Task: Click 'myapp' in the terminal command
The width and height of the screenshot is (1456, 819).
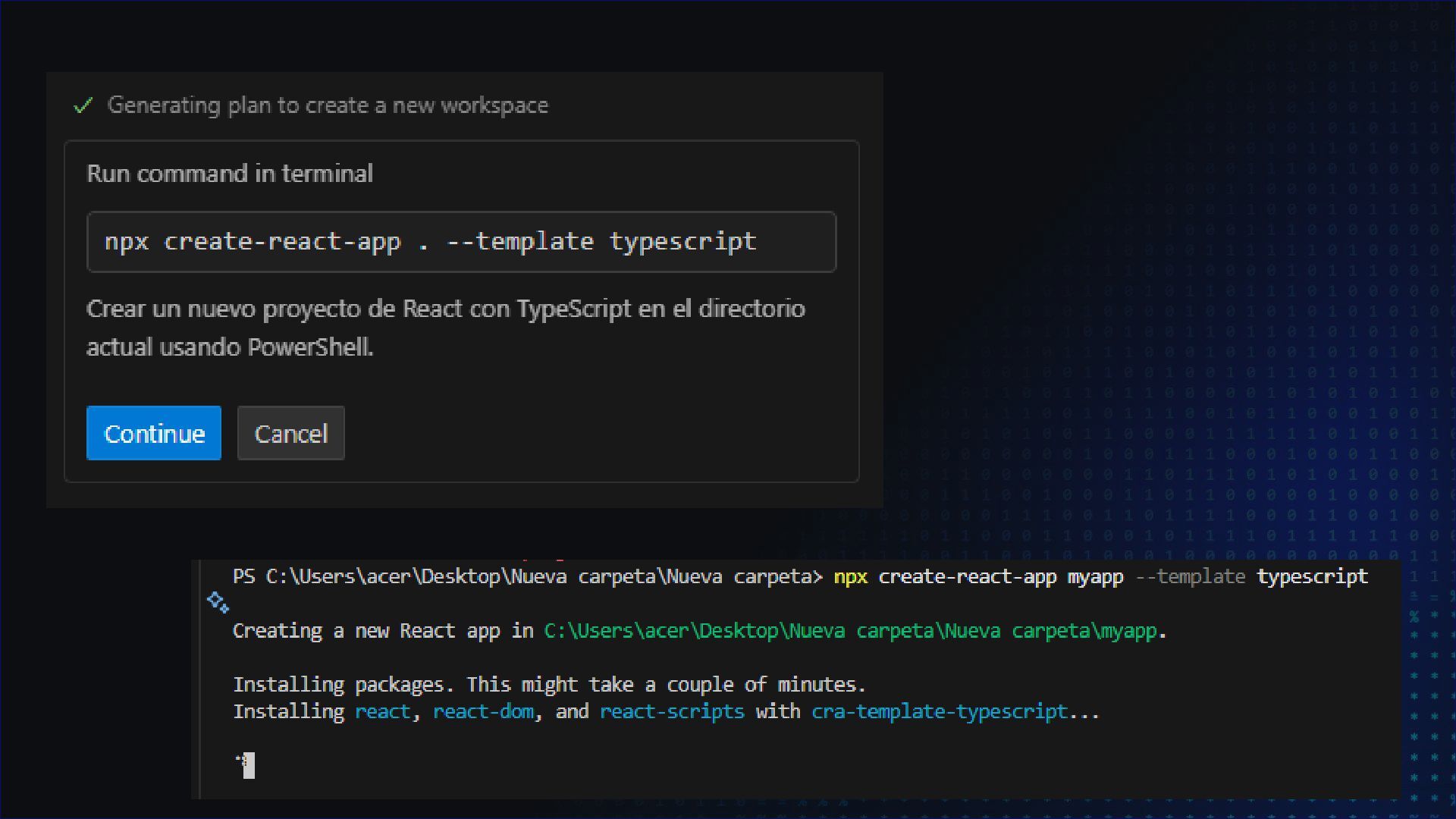Action: pyautogui.click(x=1096, y=577)
